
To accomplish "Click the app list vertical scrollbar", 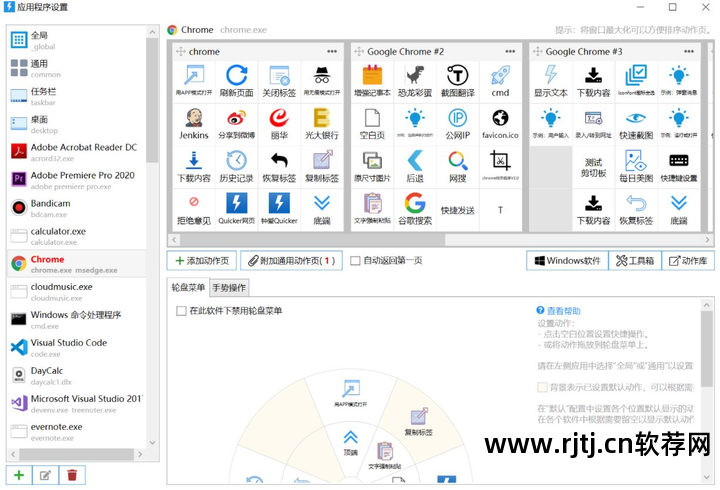I will point(152,100).
